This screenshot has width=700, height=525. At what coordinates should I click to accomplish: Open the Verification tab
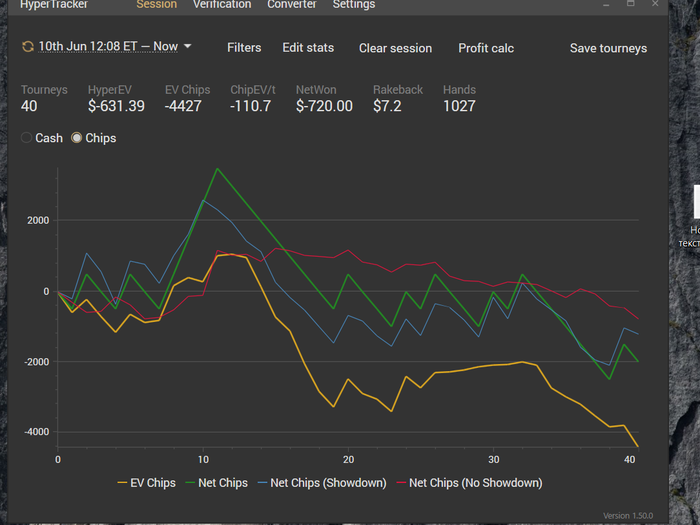point(222,4)
